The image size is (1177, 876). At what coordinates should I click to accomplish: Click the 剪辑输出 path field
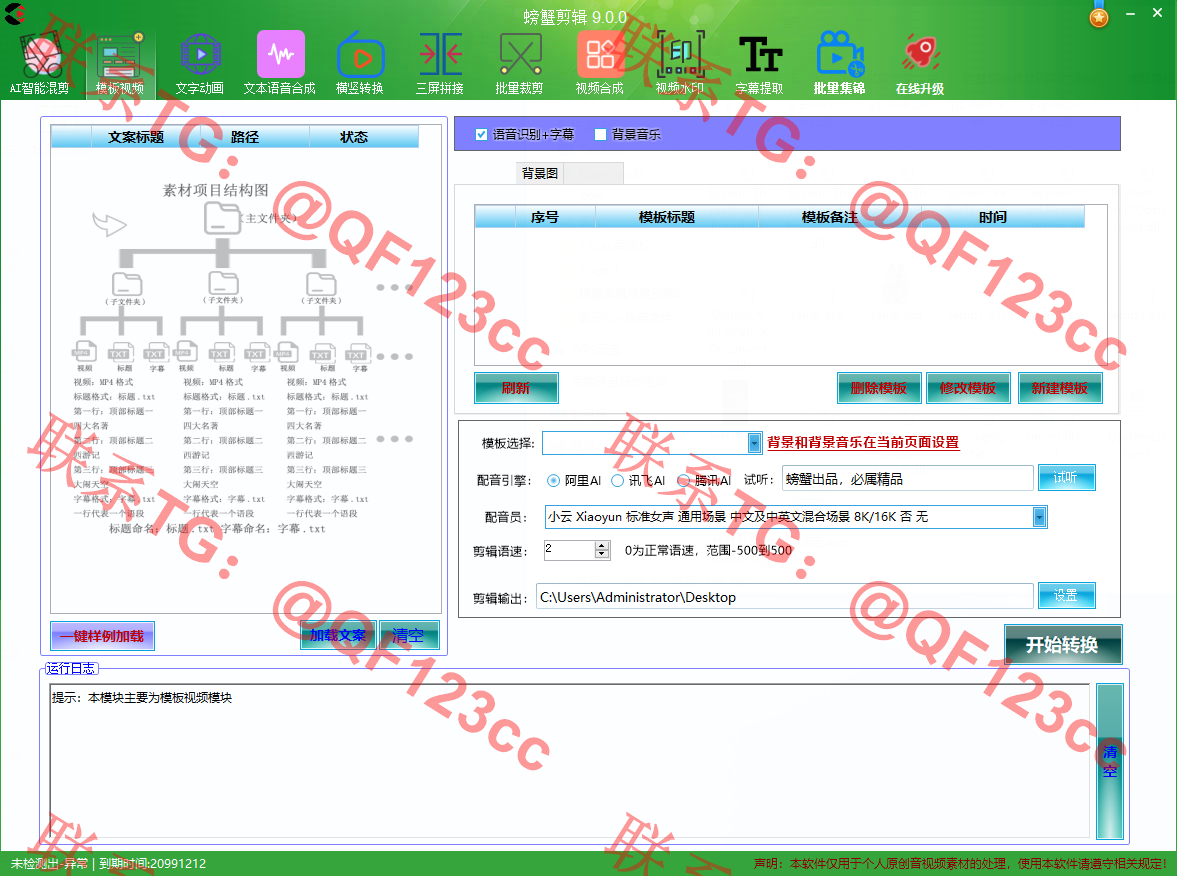click(x=784, y=597)
